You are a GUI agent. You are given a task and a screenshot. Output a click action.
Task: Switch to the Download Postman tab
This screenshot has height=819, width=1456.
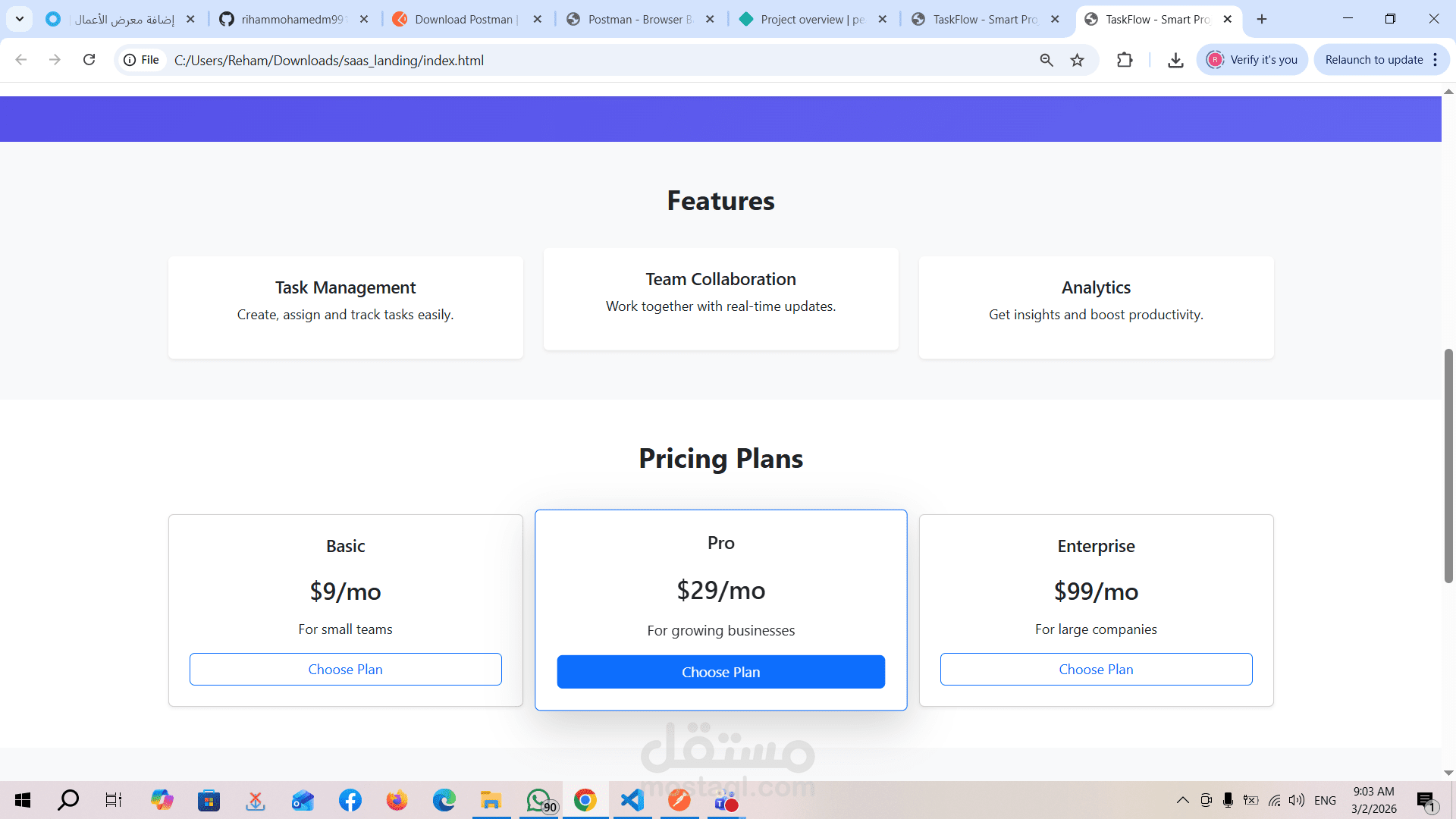pyautogui.click(x=464, y=19)
